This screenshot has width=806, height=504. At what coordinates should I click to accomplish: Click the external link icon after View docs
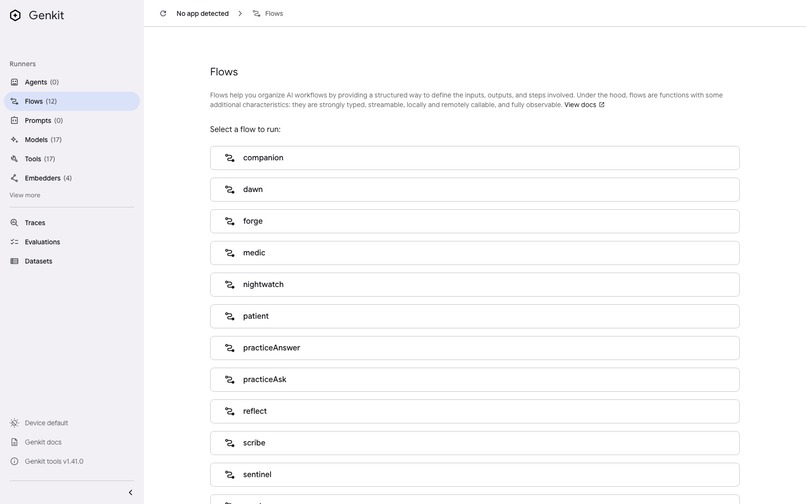601,105
